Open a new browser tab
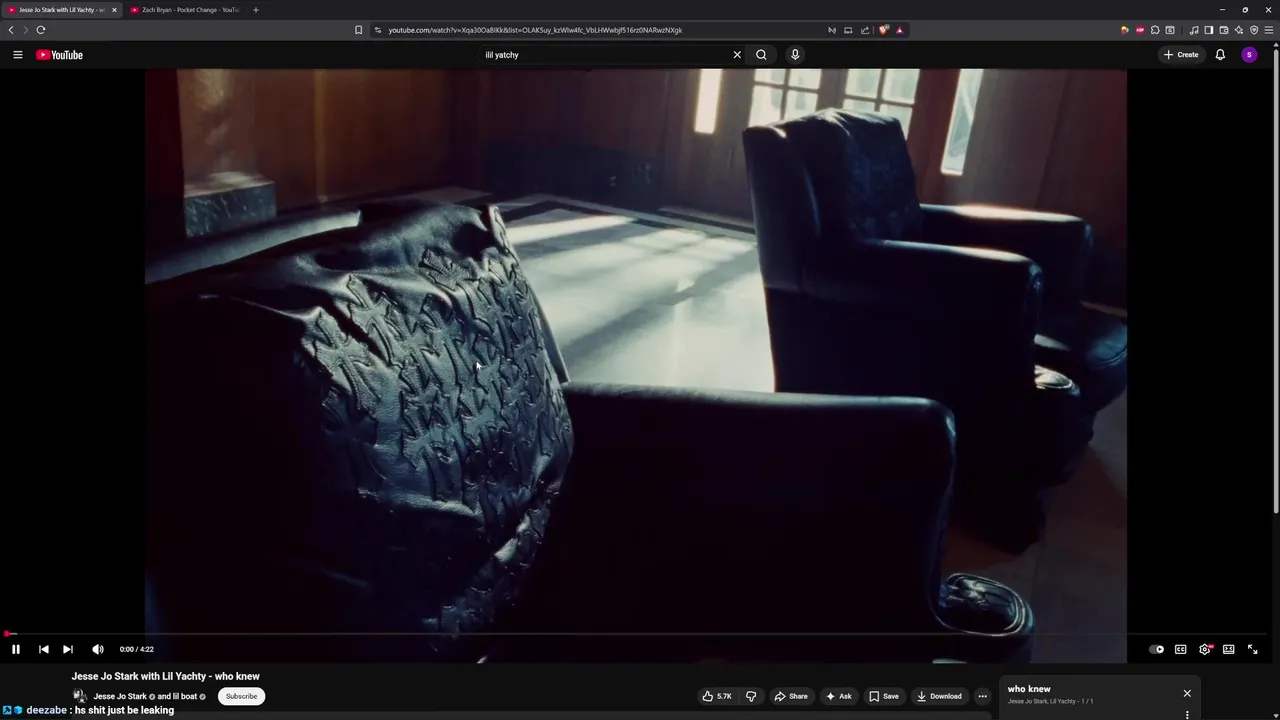The width and height of the screenshot is (1280, 720). click(x=255, y=10)
